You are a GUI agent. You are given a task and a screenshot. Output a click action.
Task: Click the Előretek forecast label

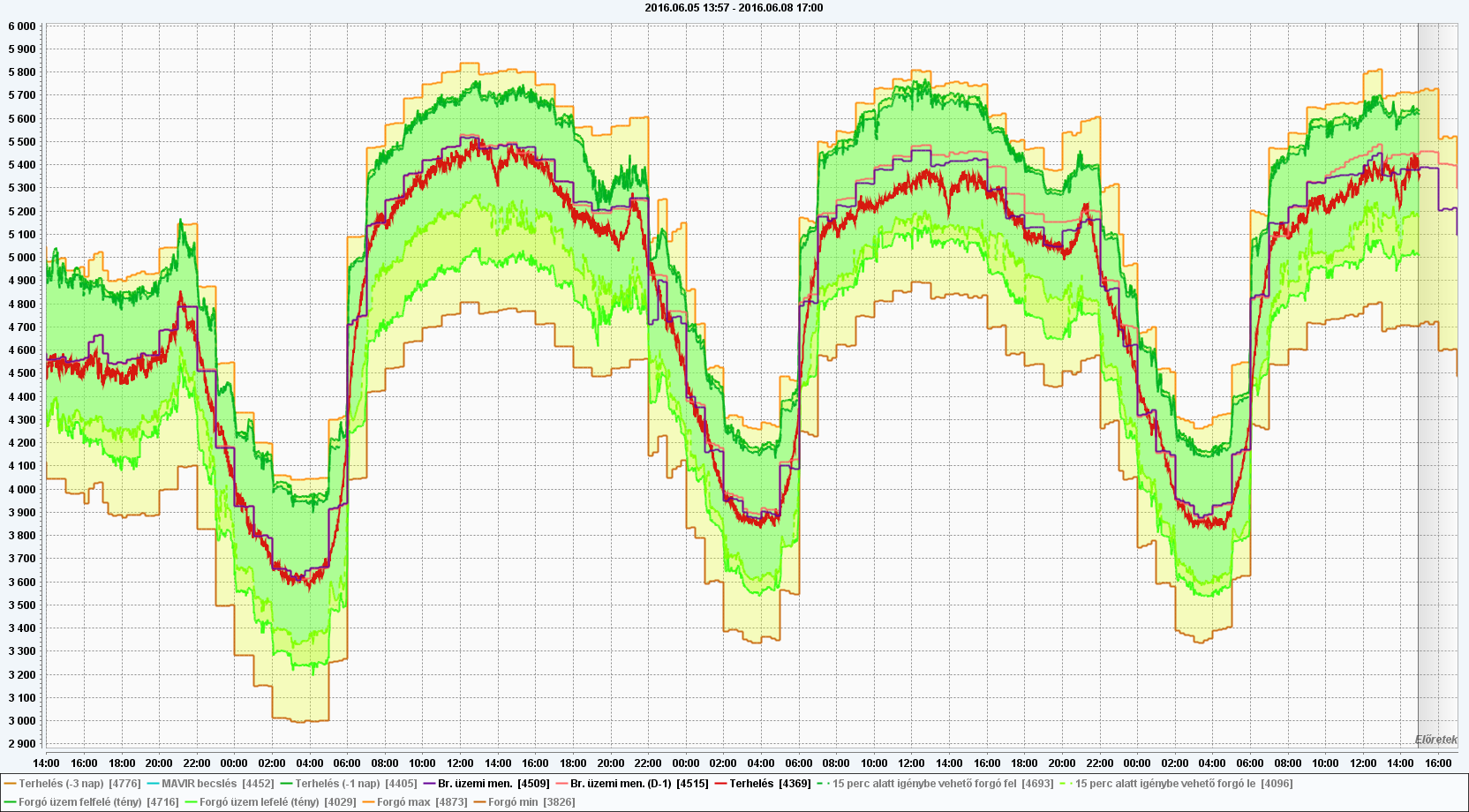[x=1435, y=740]
